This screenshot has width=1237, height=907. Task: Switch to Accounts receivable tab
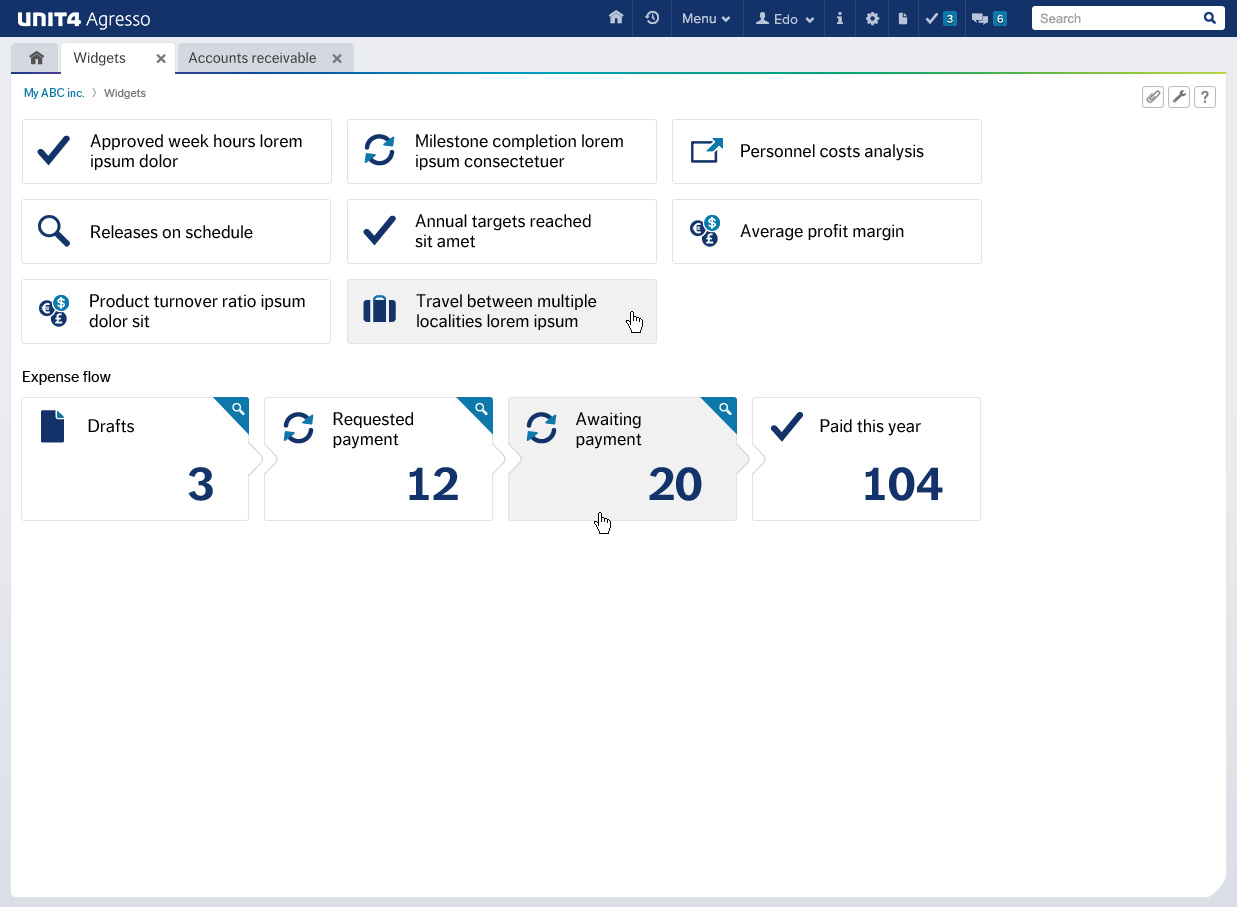(252, 58)
